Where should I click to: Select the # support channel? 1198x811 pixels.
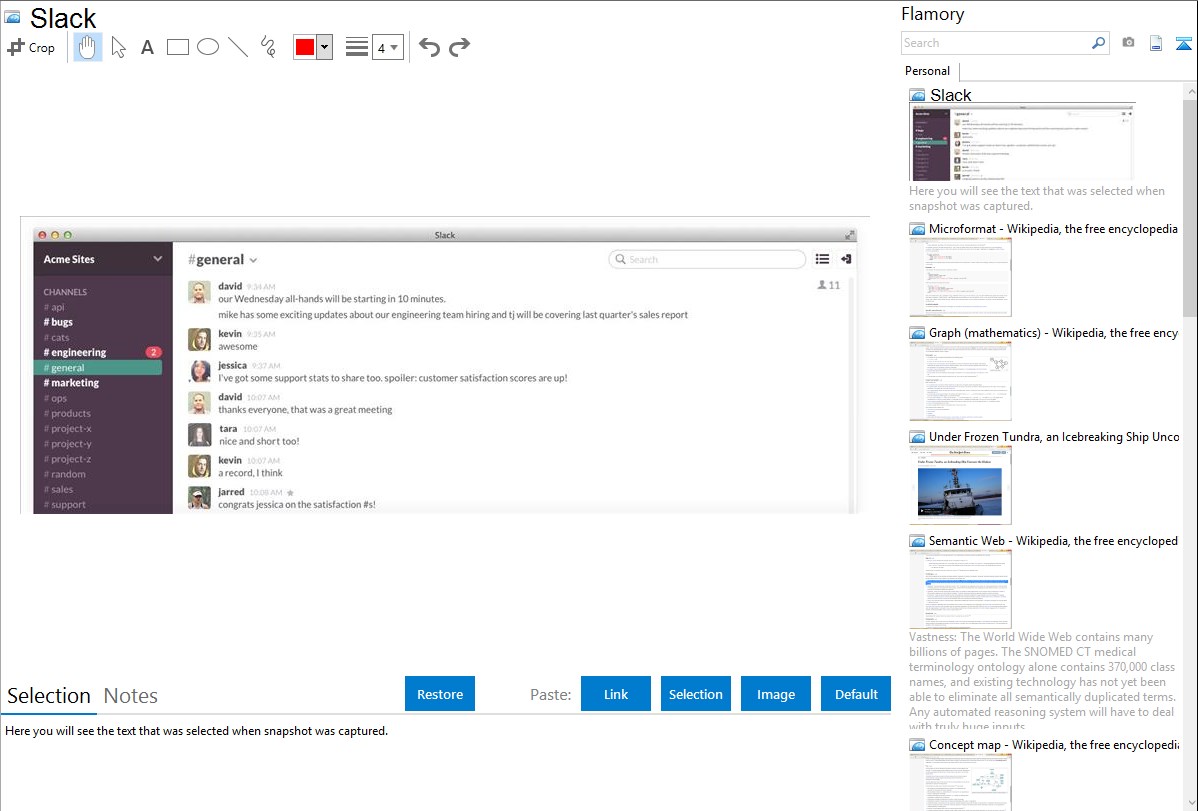(65, 504)
